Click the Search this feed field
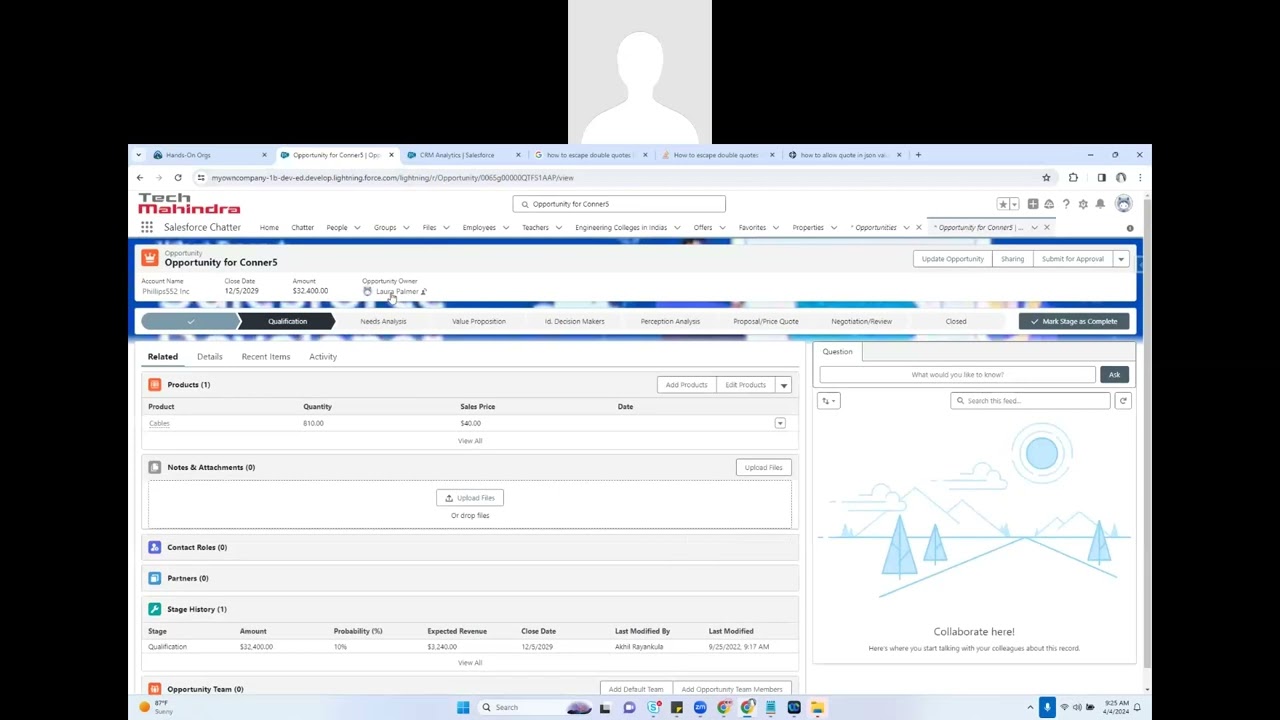The width and height of the screenshot is (1280, 720). 1030,401
